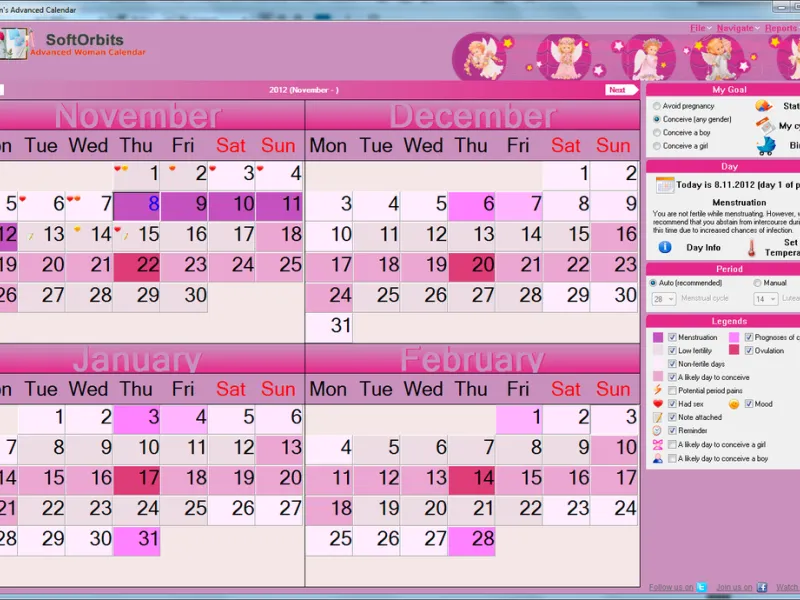Open Day Info via blue info icon
800x600 pixels.
[665, 247]
